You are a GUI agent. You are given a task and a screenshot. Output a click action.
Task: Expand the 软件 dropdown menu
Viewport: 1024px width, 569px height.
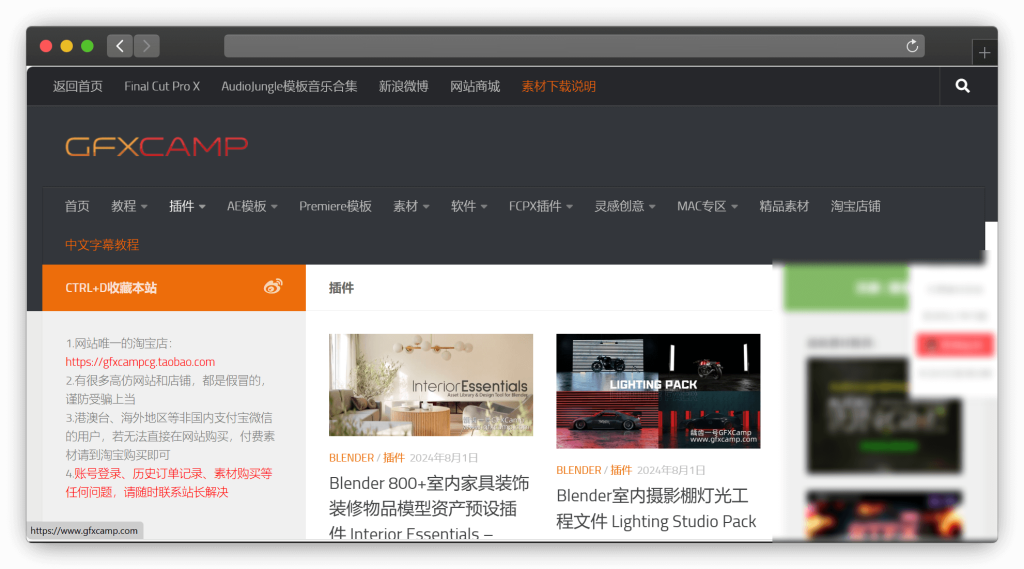pos(470,206)
